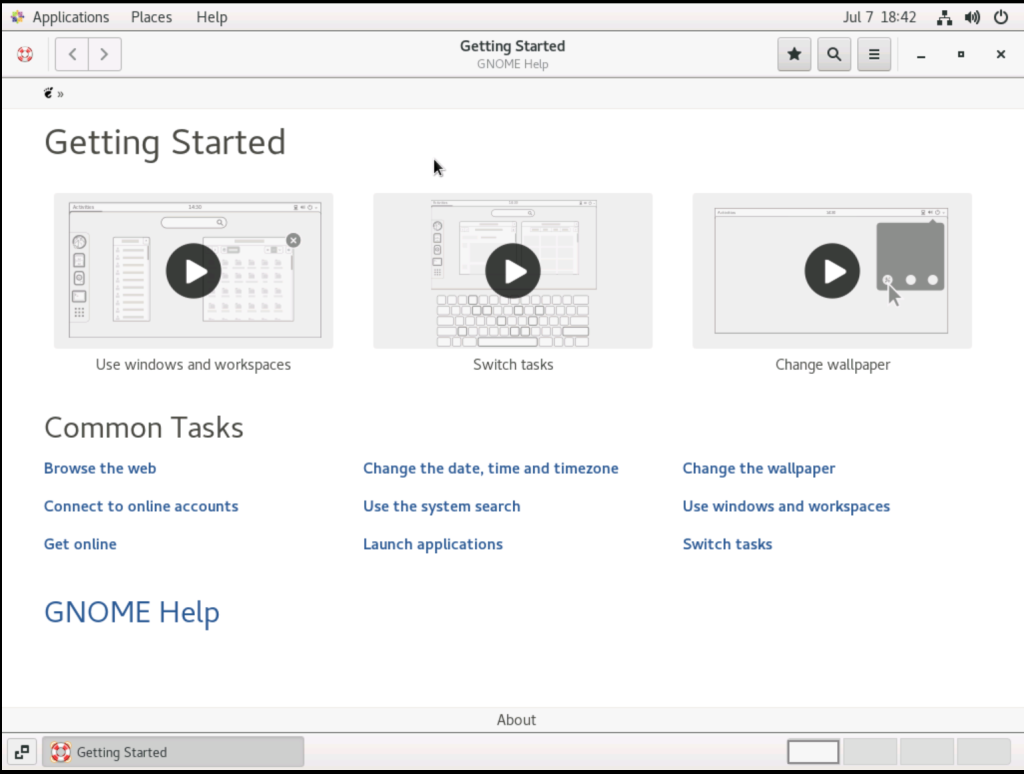Screen dimensions: 1024x774
Task: Play the Switch tasks video
Action: [x=513, y=271]
